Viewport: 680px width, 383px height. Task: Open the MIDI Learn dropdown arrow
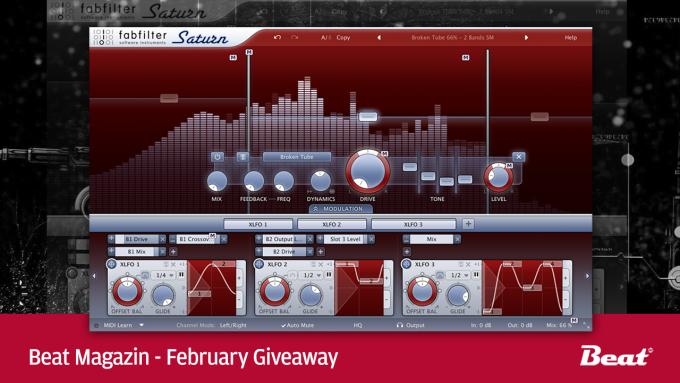tap(141, 325)
